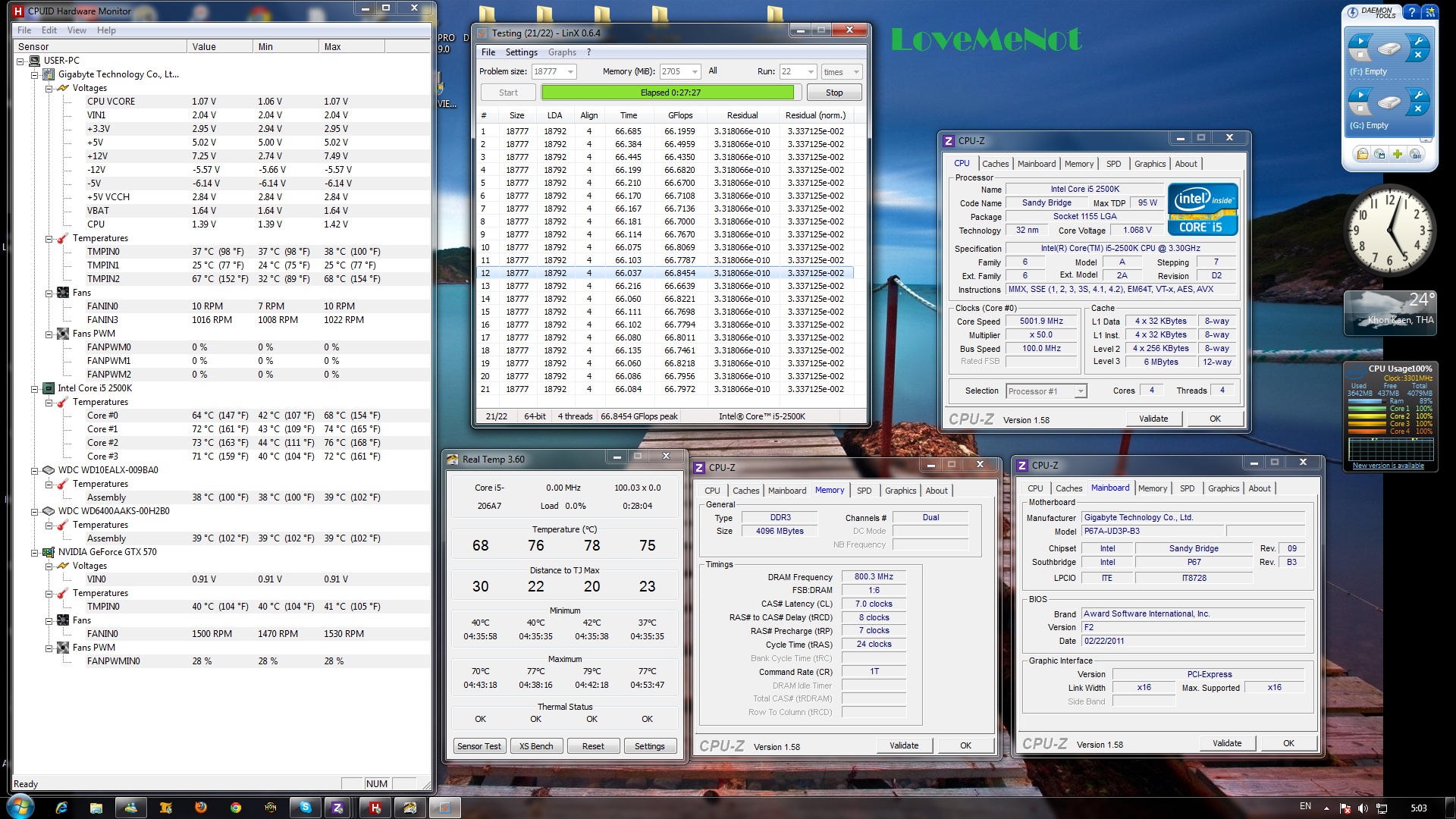
Task: Click the green plus add drive icon
Action: click(1398, 154)
